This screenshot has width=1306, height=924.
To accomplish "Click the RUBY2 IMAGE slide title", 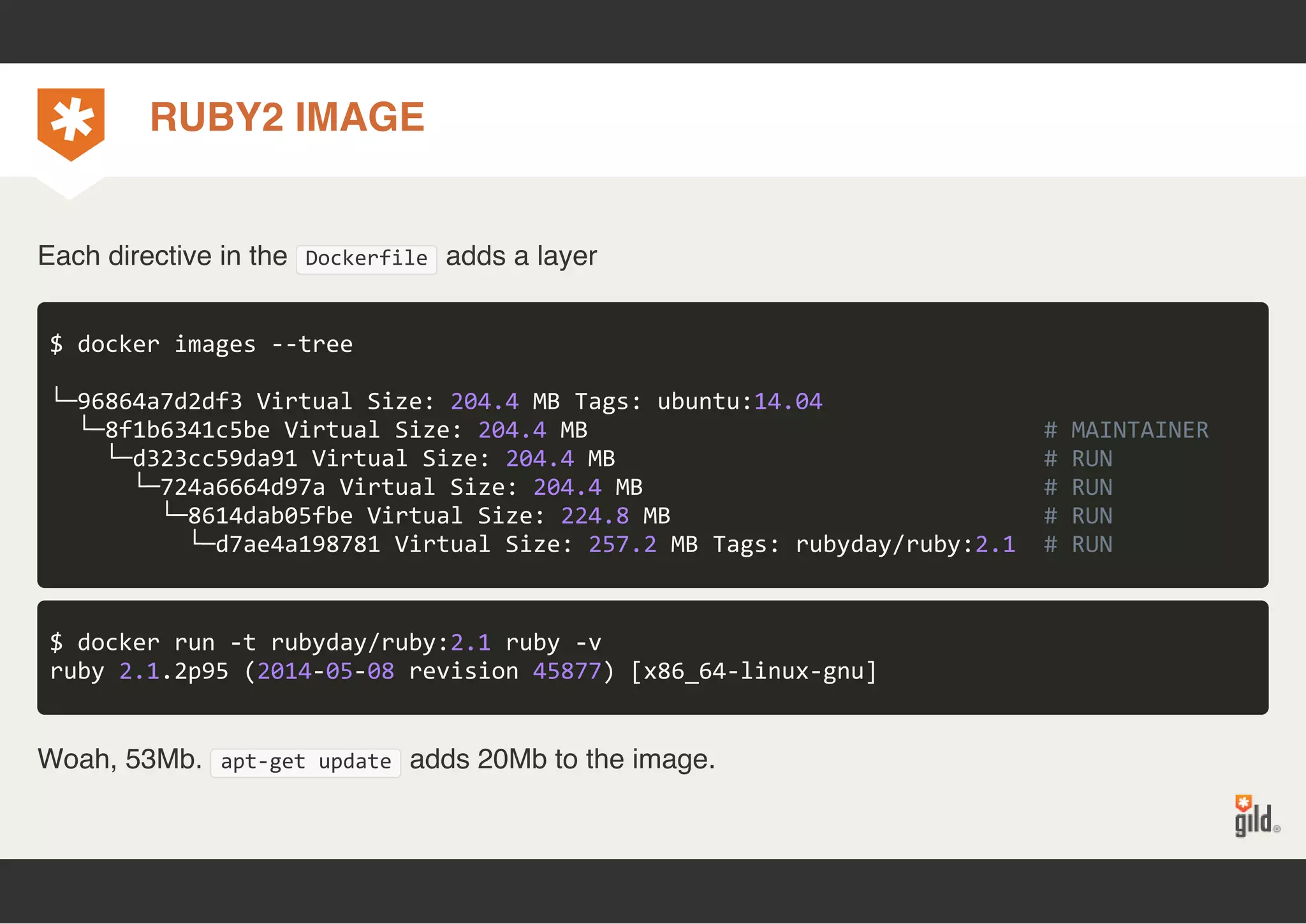I will pos(287,117).
